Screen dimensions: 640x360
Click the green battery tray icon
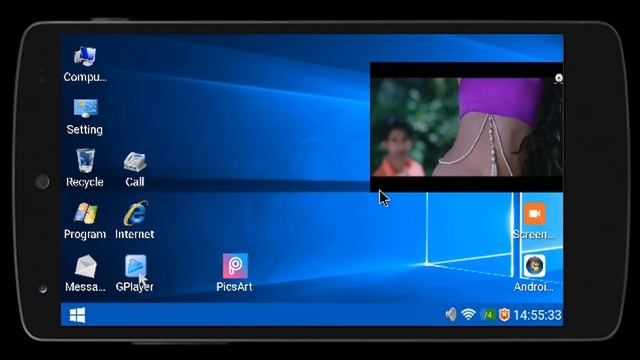(x=487, y=315)
